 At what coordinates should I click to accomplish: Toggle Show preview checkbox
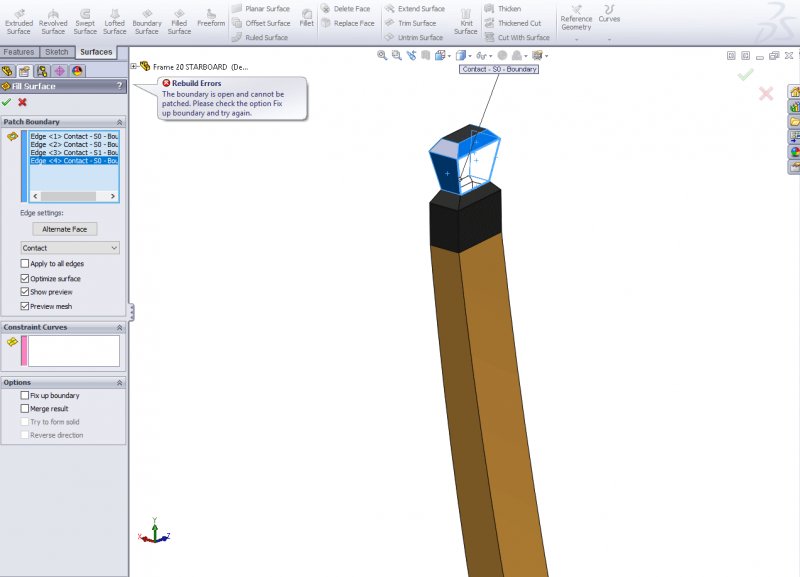point(24,292)
